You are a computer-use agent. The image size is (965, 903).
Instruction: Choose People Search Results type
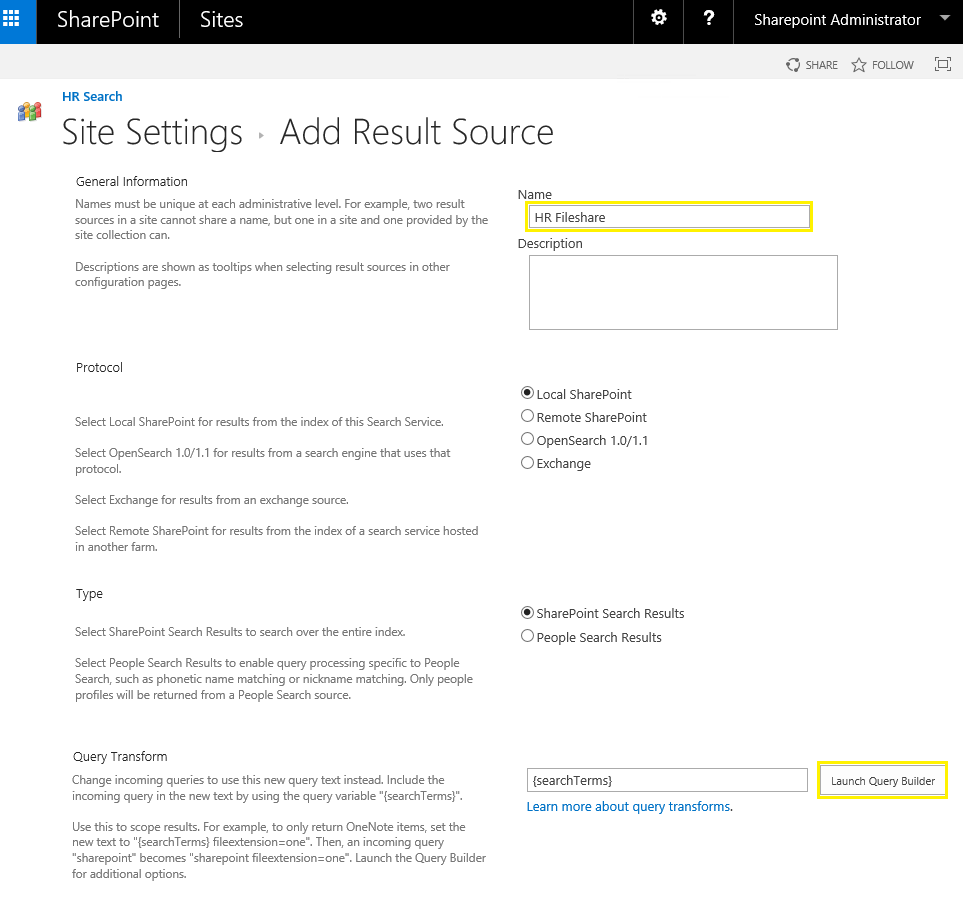pos(527,635)
